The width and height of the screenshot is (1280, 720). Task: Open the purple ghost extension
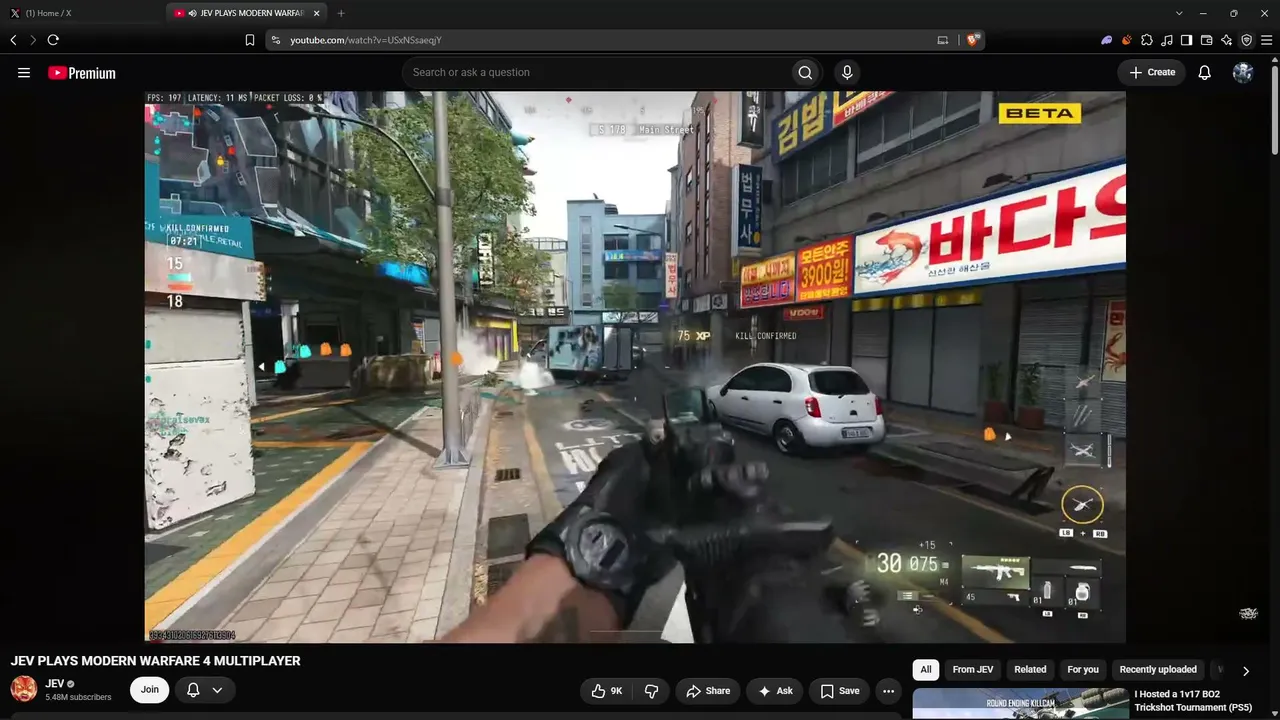tap(1106, 40)
